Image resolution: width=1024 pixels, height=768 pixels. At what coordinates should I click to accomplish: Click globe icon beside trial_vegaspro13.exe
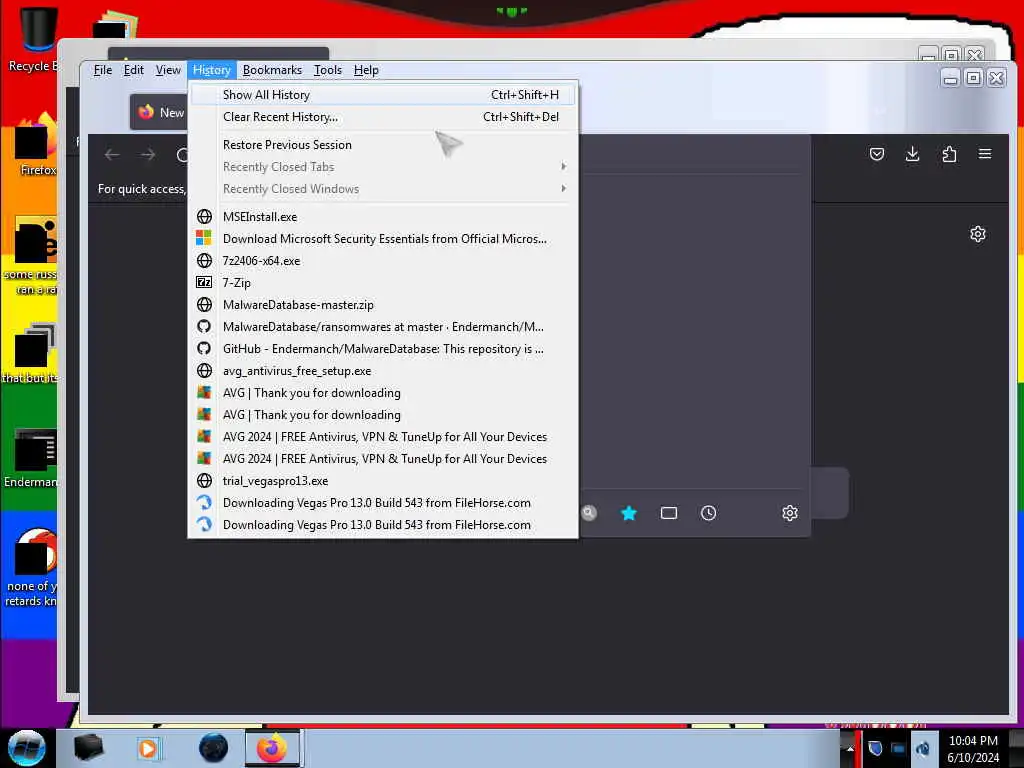(x=204, y=481)
